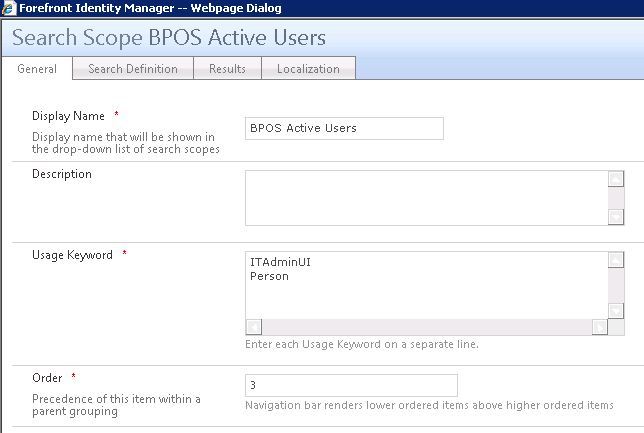Click inside the Description text area
The height and width of the screenshot is (433, 644).
point(426,198)
